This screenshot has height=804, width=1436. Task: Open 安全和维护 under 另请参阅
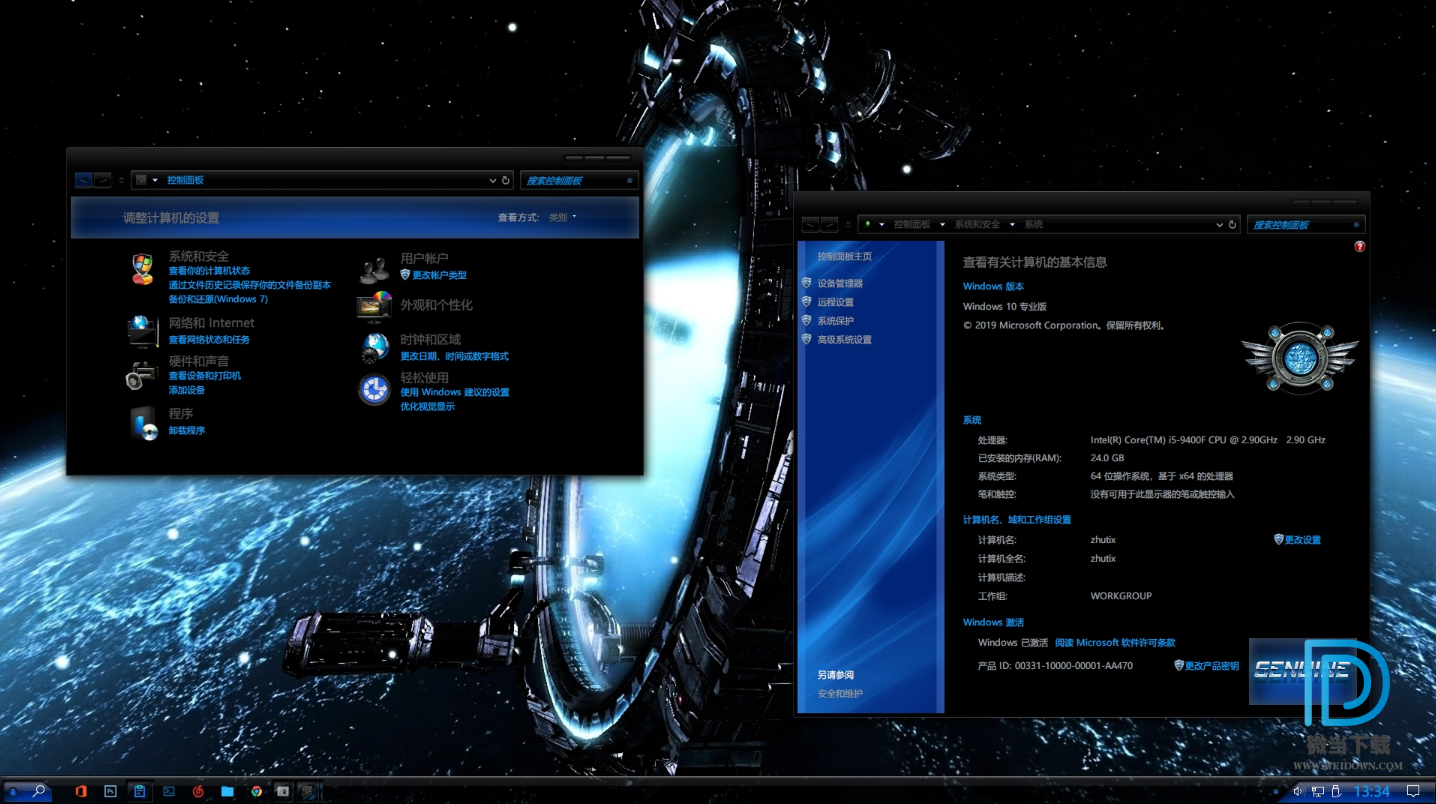(840, 693)
